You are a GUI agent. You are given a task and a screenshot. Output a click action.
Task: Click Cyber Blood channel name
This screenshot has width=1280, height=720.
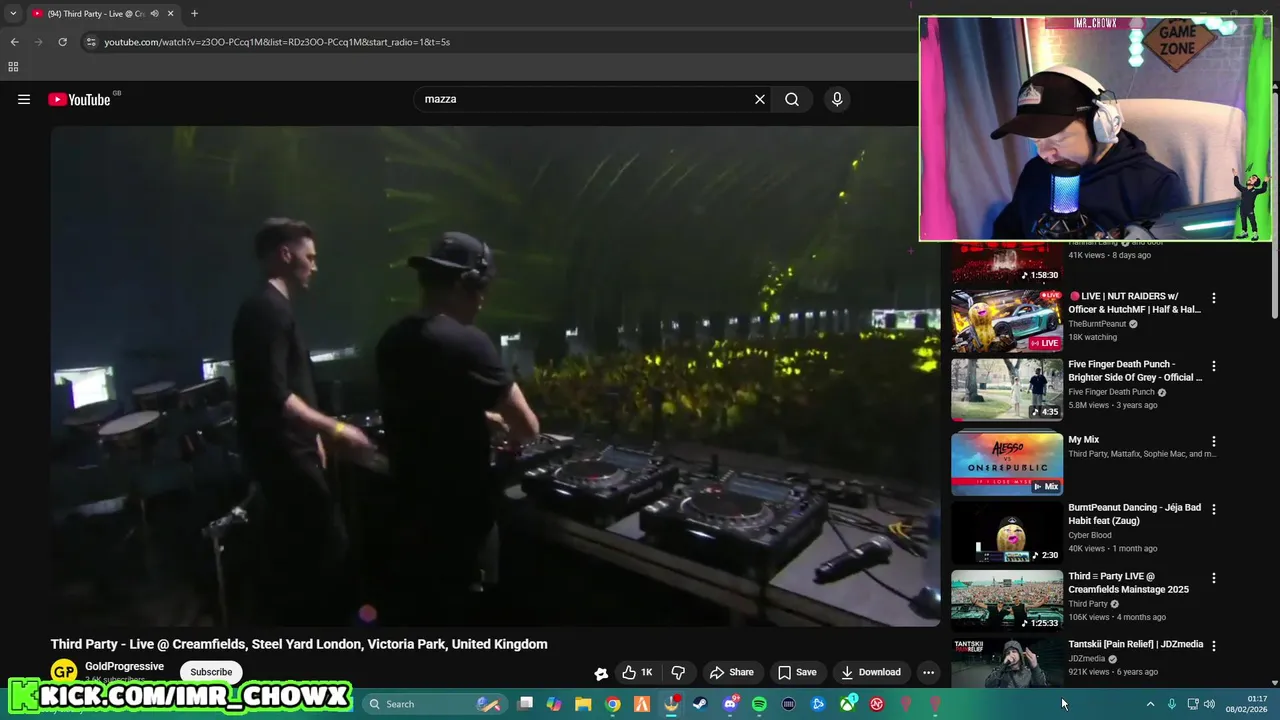click(1090, 535)
